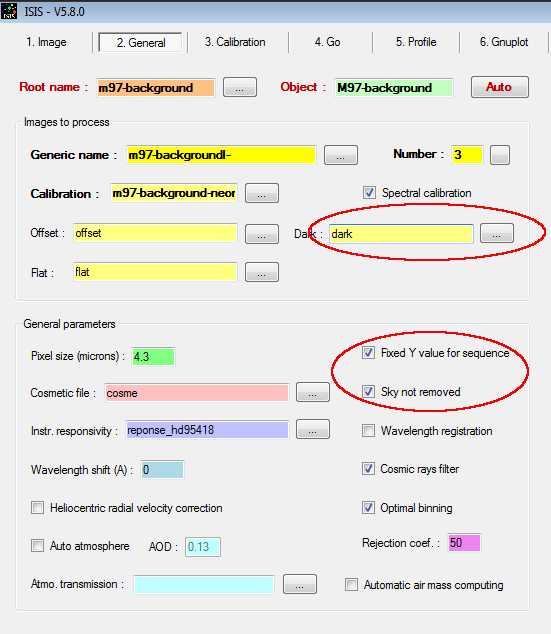This screenshot has height=634, width=551.
Task: Disable the Spectral calibration checkbox
Action: [x=369, y=192]
